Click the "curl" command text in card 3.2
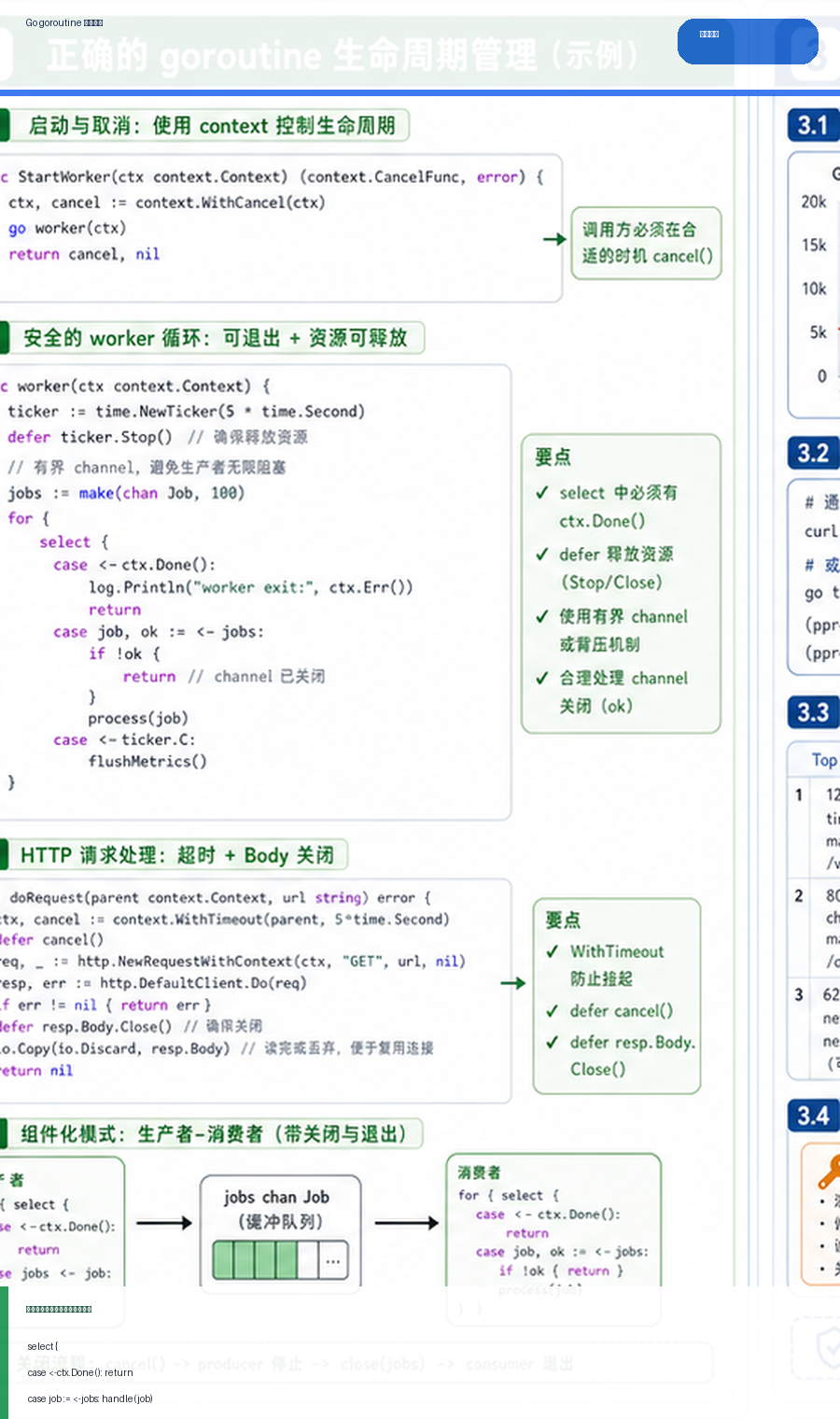This screenshot has width=840, height=1419. click(x=821, y=531)
